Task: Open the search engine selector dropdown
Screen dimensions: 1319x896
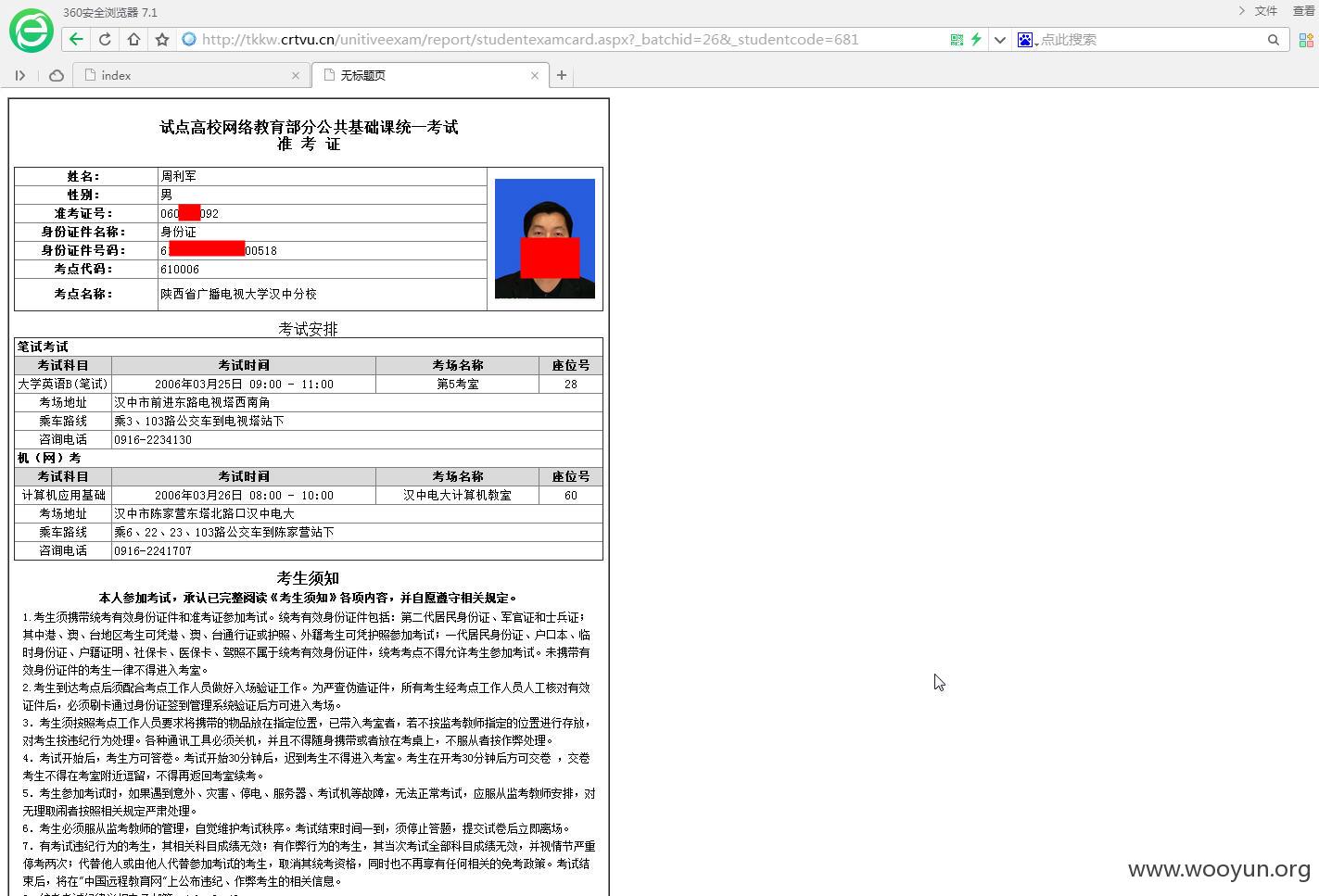Action: tap(1027, 40)
